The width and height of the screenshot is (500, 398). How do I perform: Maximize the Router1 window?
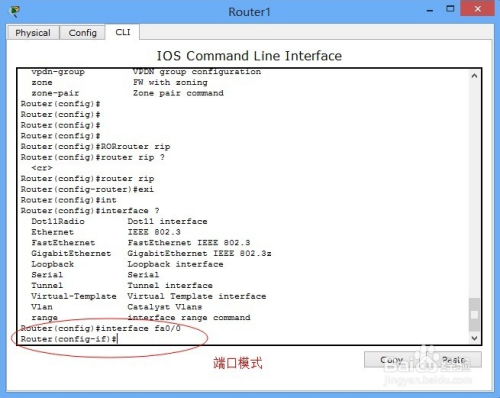click(450, 9)
